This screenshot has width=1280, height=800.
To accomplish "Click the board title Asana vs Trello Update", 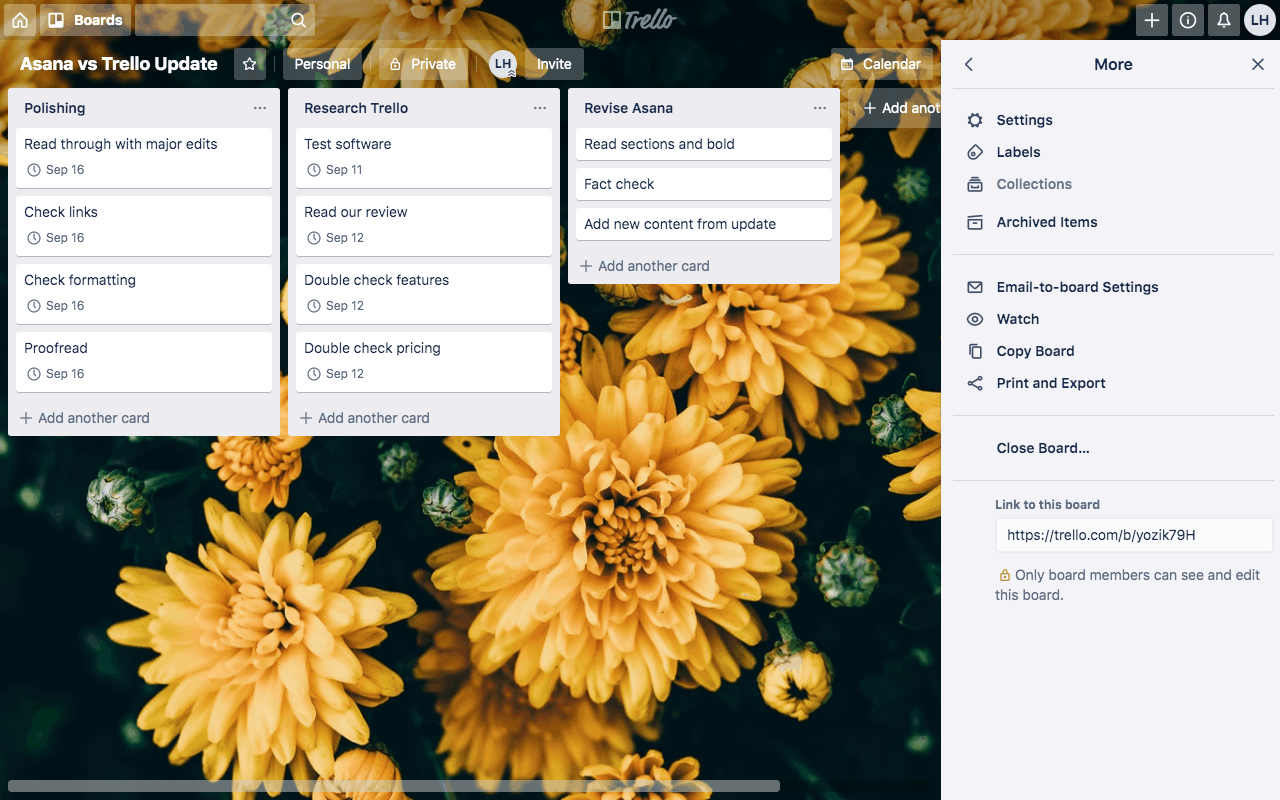I will click(x=119, y=64).
